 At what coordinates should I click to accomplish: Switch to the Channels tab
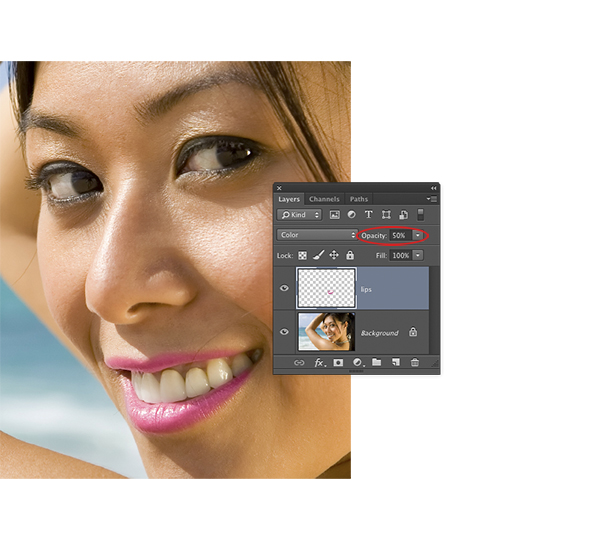pyautogui.click(x=324, y=199)
